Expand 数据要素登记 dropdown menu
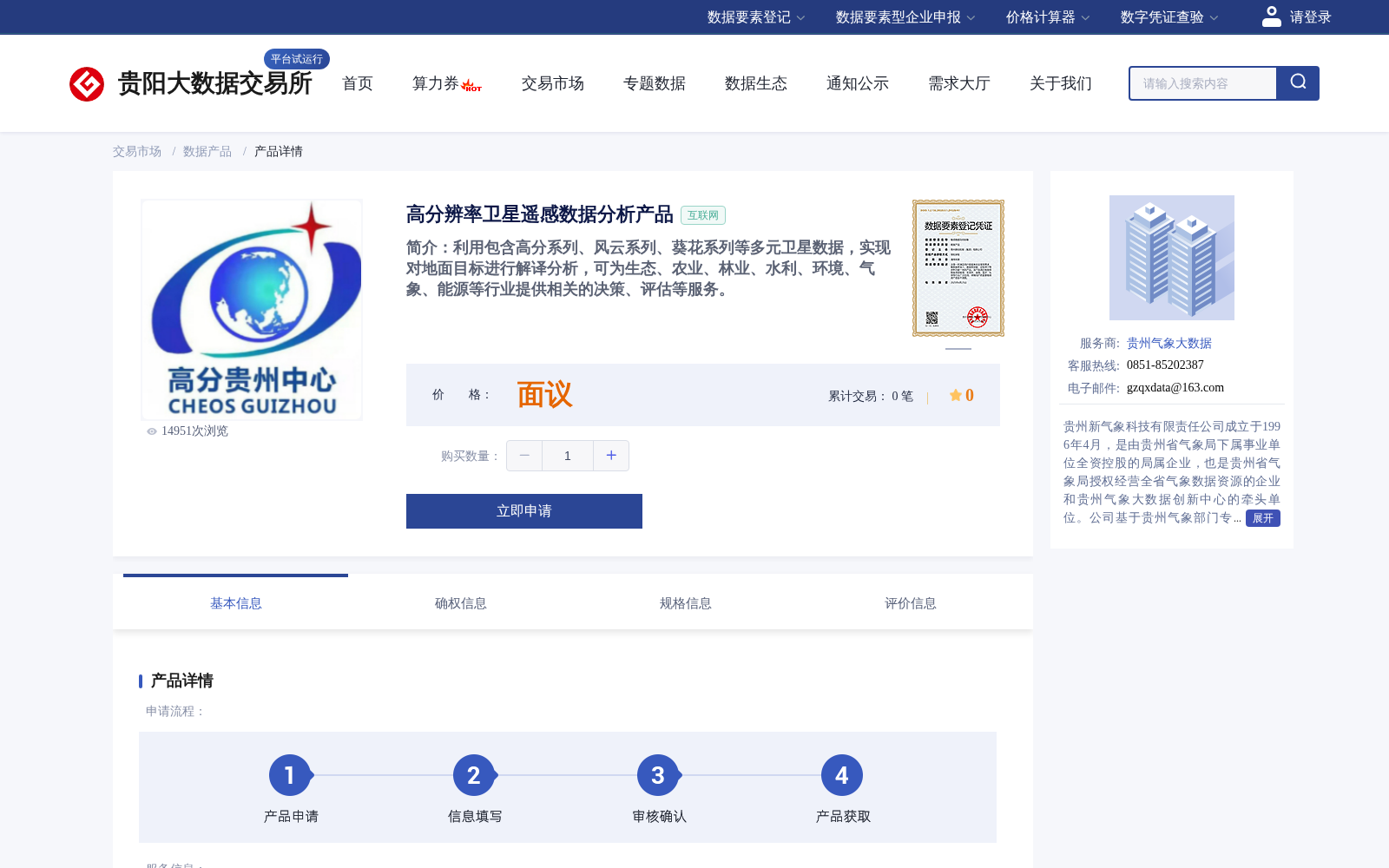1389x868 pixels. coord(756,17)
